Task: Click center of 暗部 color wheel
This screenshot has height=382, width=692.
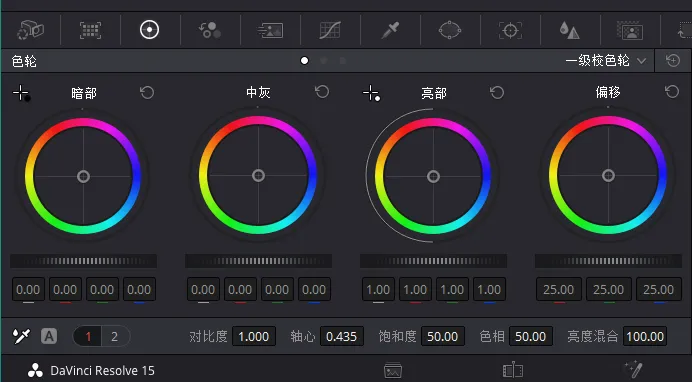Action: click(x=83, y=176)
